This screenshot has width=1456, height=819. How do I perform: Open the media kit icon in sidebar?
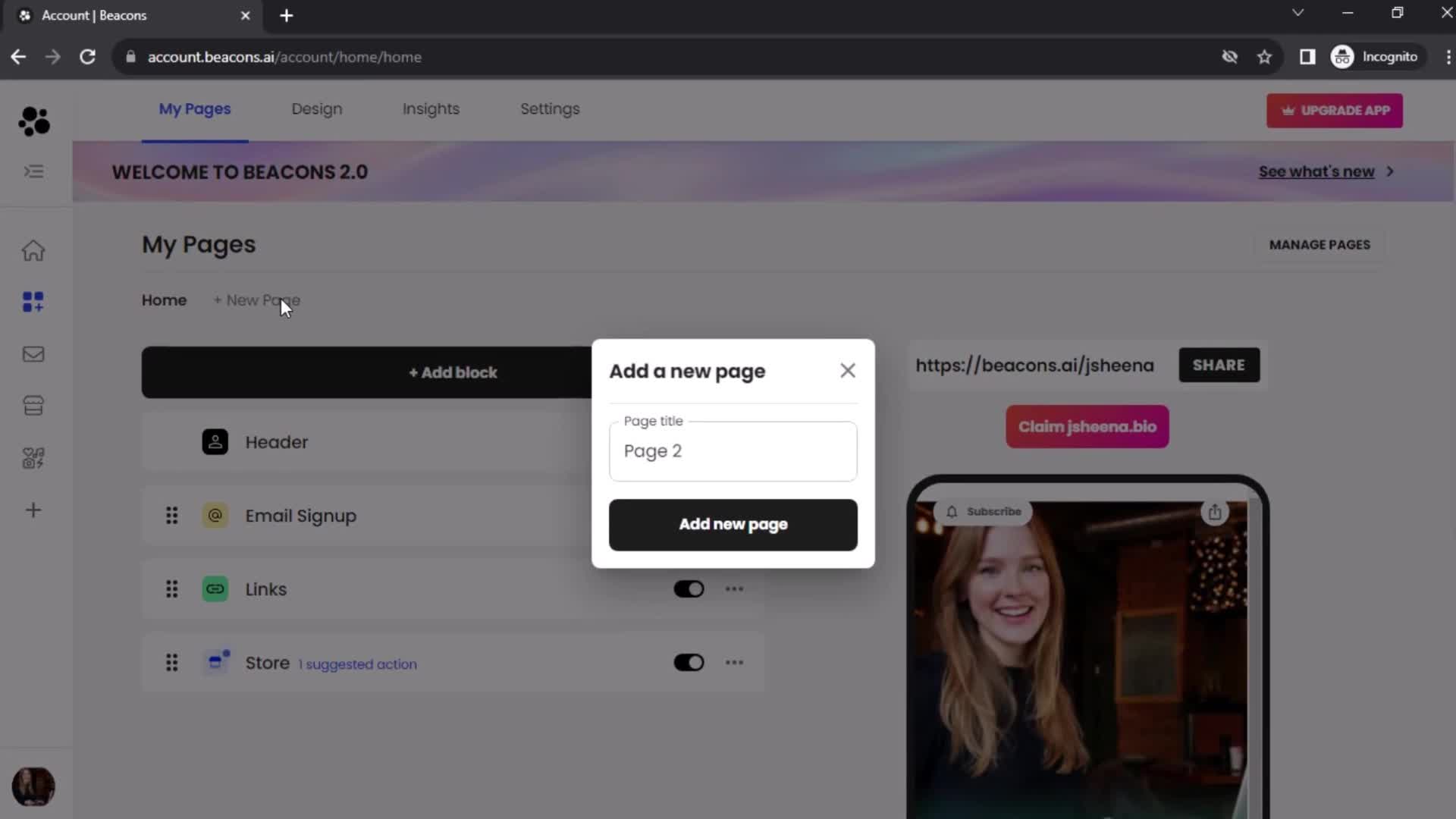point(33,458)
